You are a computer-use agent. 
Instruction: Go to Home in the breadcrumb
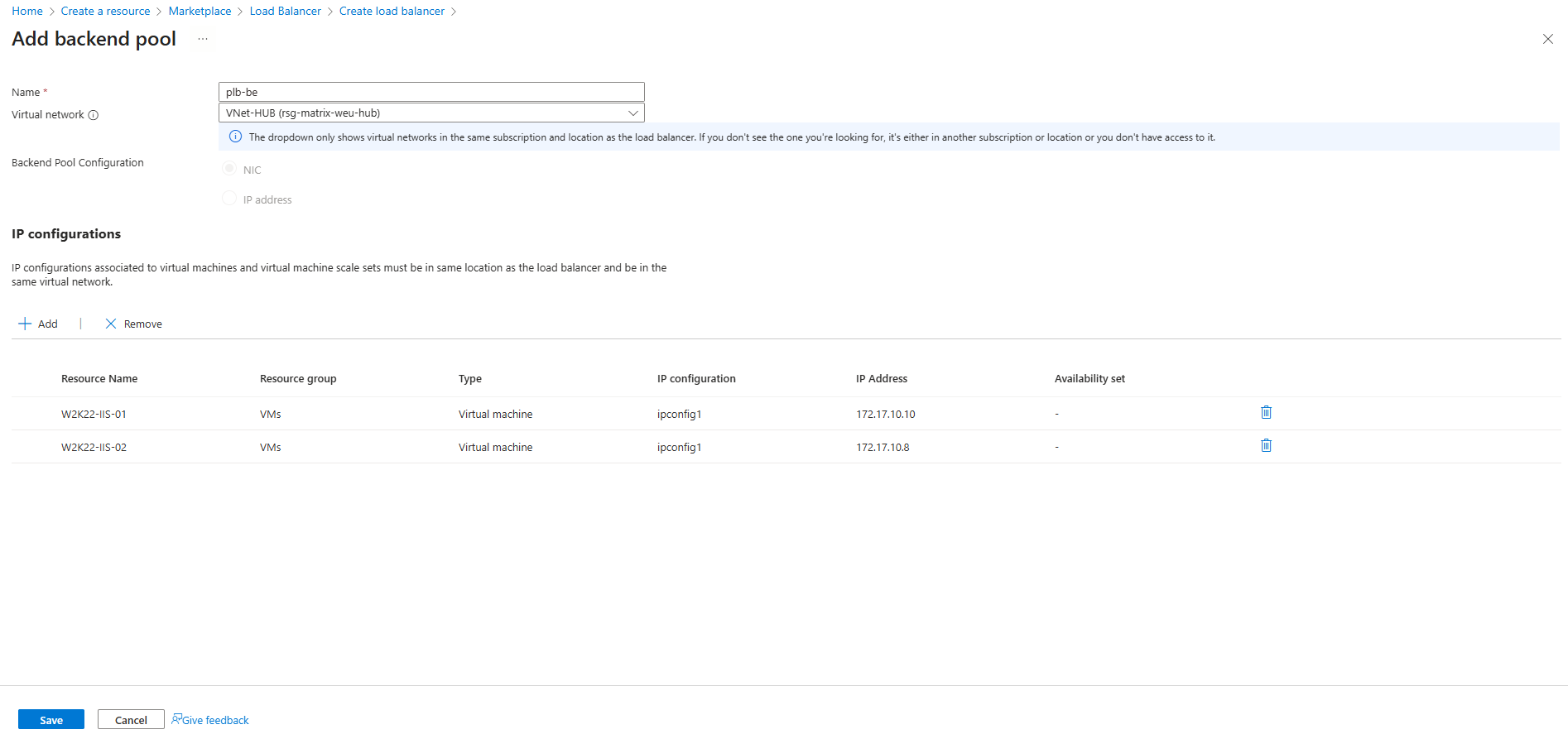[x=27, y=11]
